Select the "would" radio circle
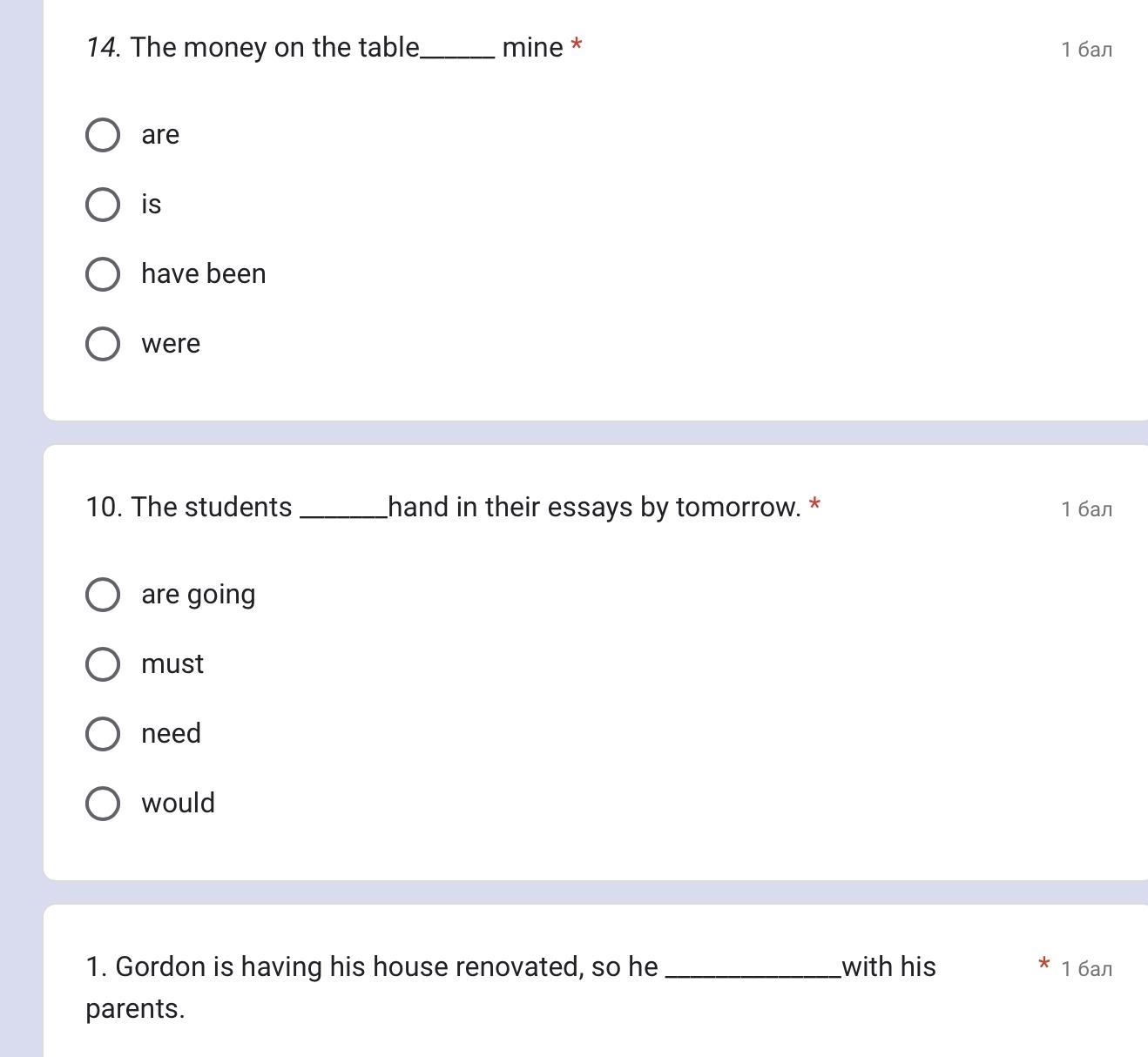This screenshot has width=1148, height=1057. [103, 804]
